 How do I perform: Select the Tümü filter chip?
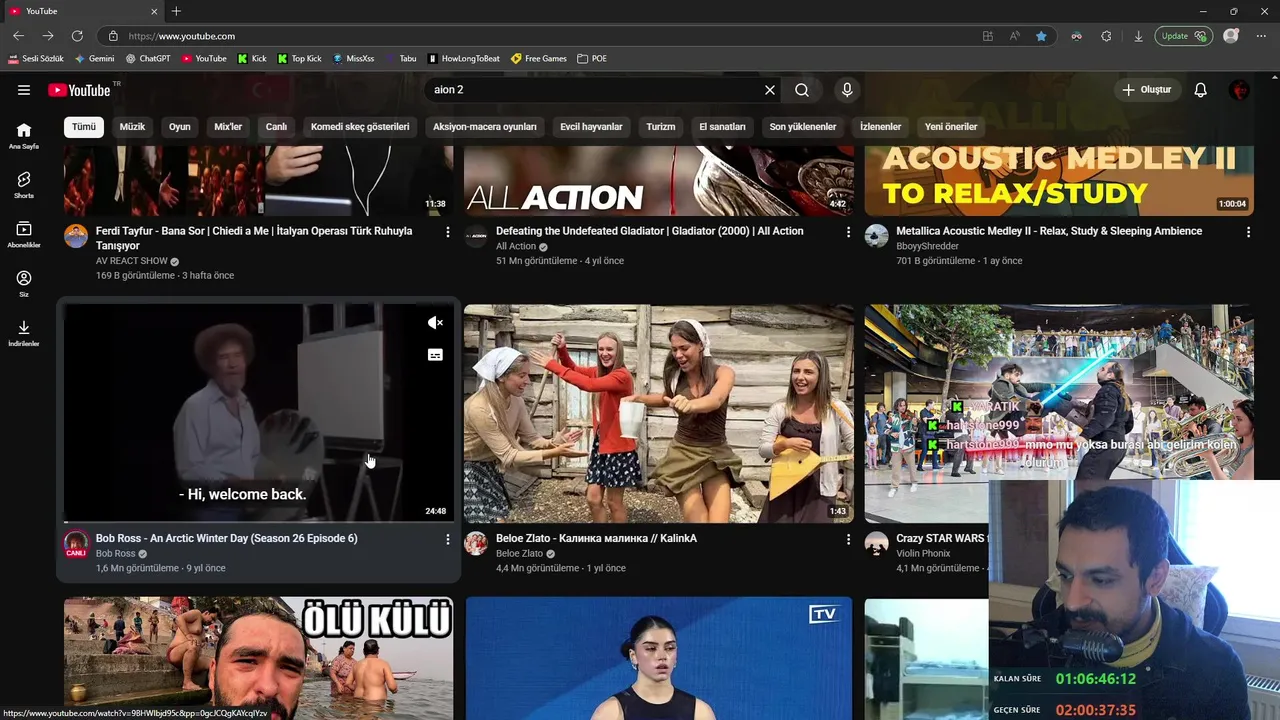pos(84,127)
